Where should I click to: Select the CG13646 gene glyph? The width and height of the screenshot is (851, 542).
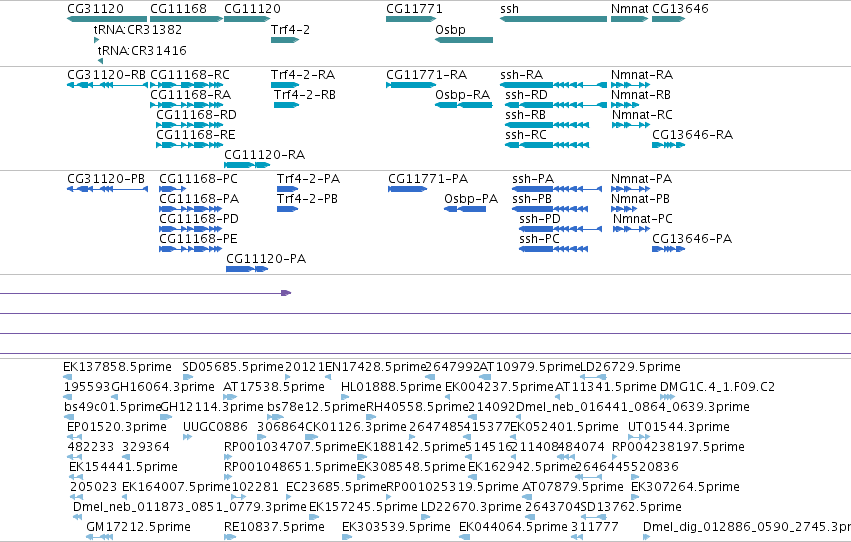[668, 19]
